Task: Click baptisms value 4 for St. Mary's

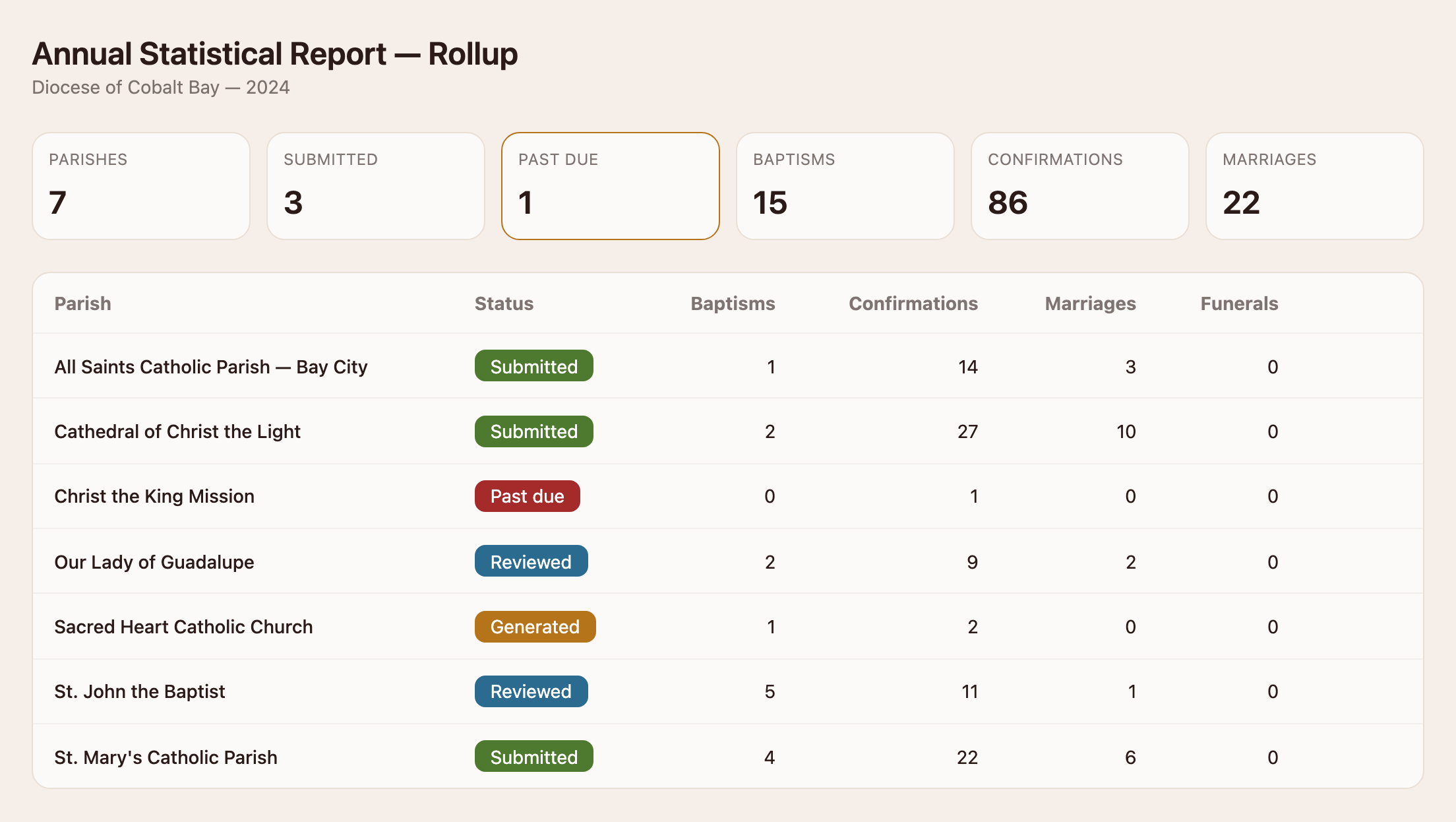Action: coord(770,757)
